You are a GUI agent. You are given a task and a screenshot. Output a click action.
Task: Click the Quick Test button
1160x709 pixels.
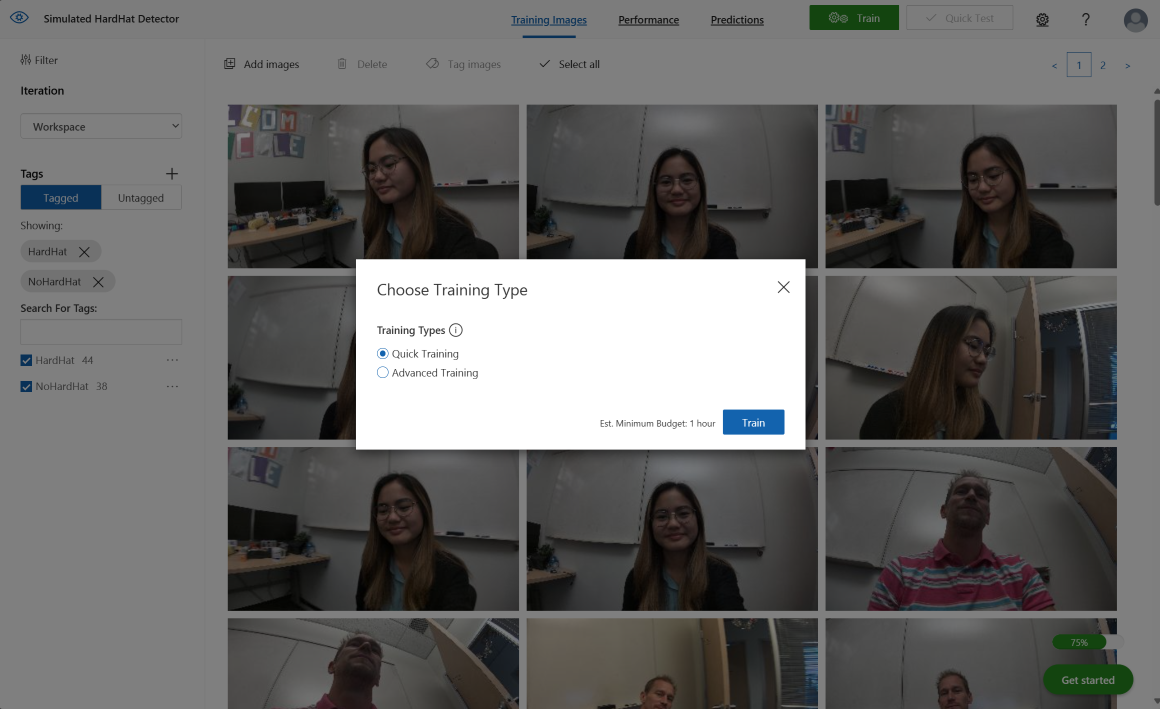960,18
